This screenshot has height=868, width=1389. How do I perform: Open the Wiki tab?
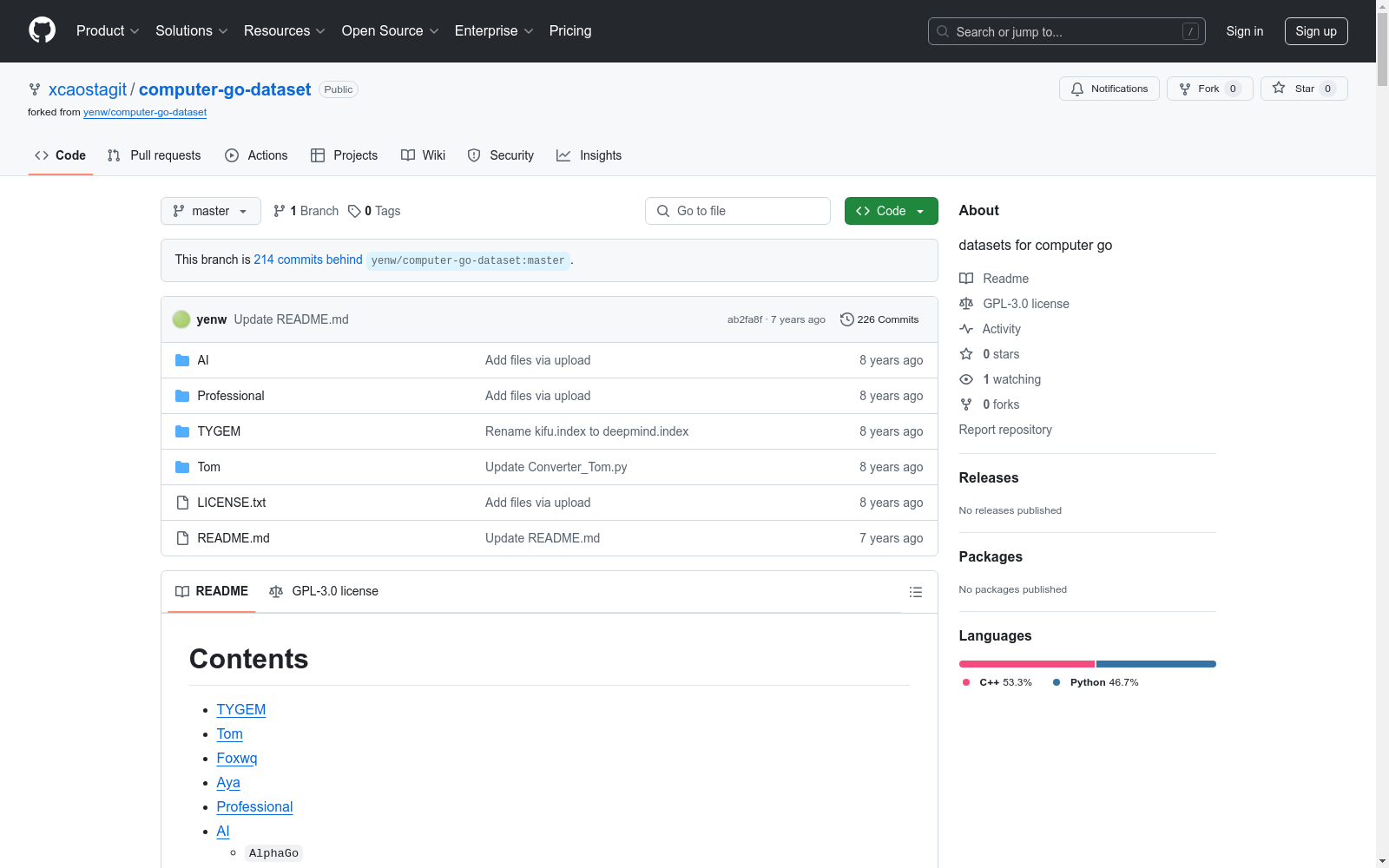(424, 155)
